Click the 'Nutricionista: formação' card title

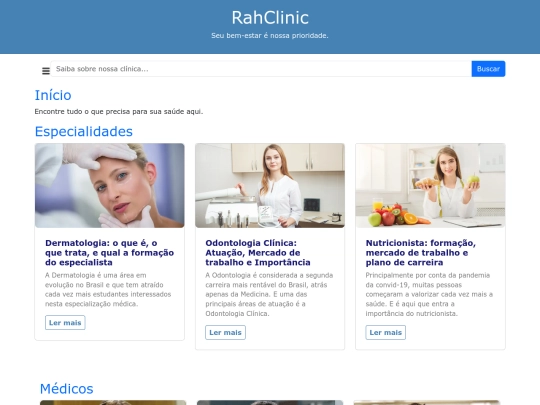coord(420,253)
